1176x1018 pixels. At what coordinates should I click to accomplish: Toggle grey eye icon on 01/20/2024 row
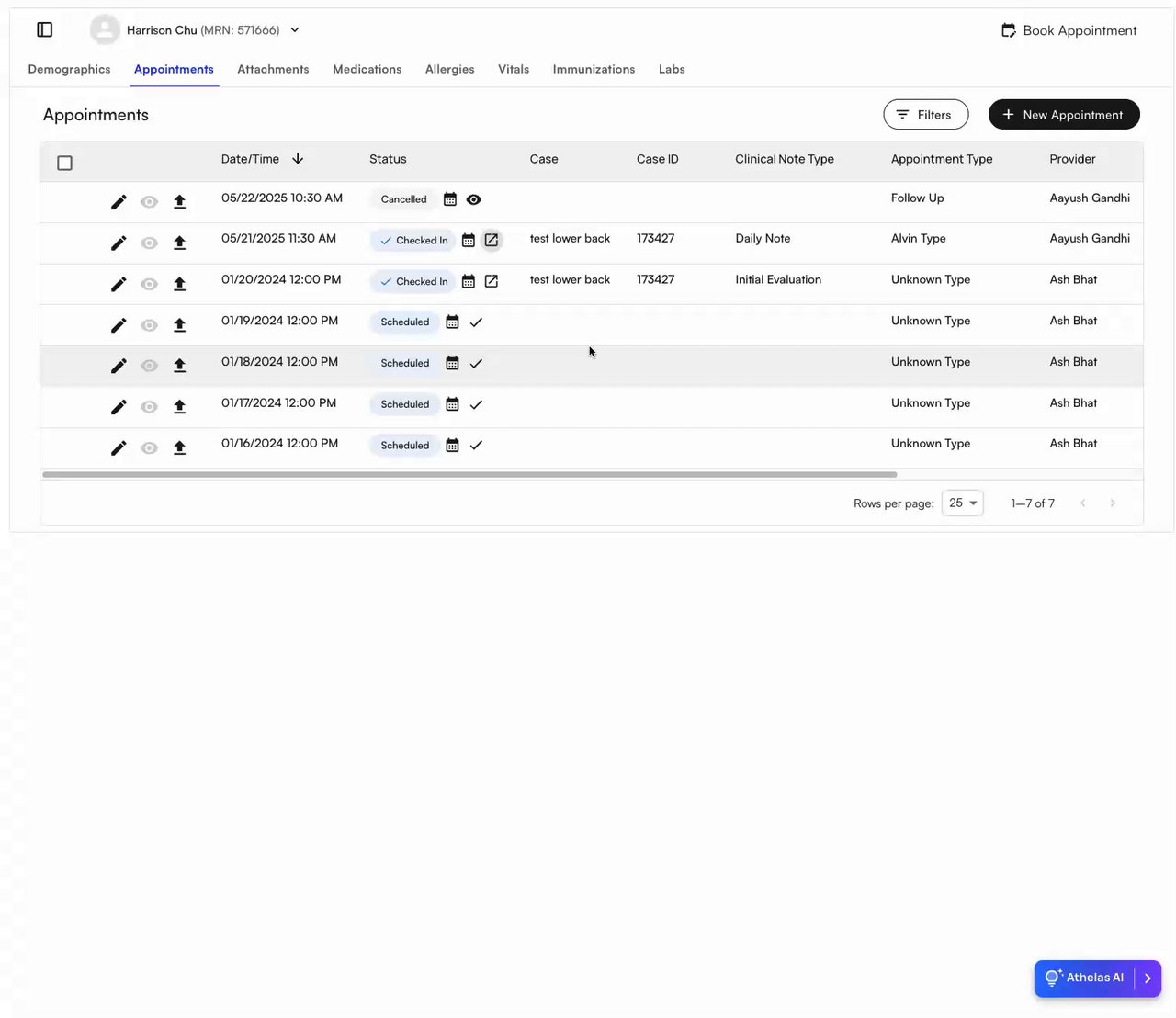coord(149,284)
